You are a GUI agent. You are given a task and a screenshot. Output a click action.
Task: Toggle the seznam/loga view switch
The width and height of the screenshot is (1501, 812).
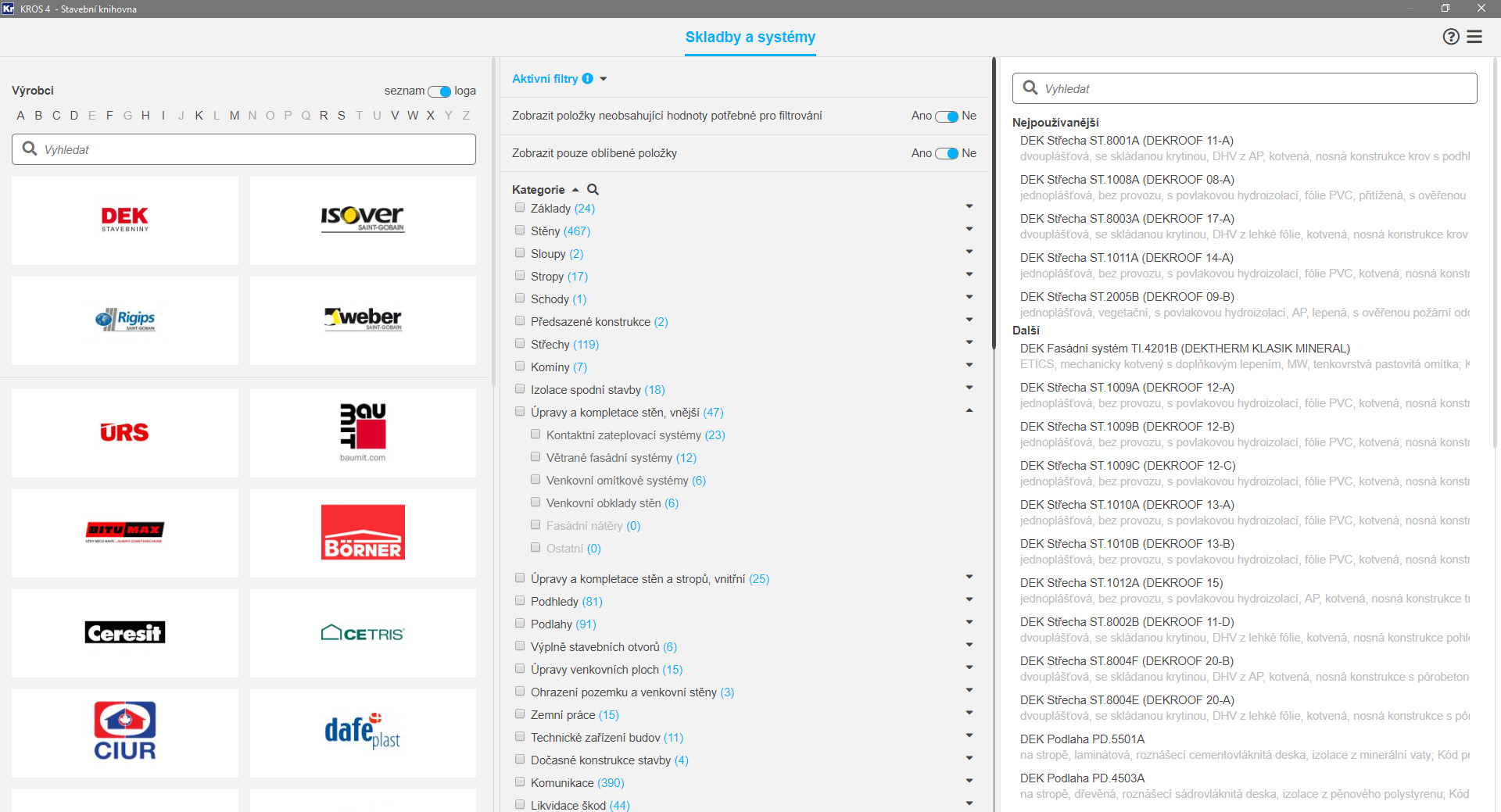point(439,91)
